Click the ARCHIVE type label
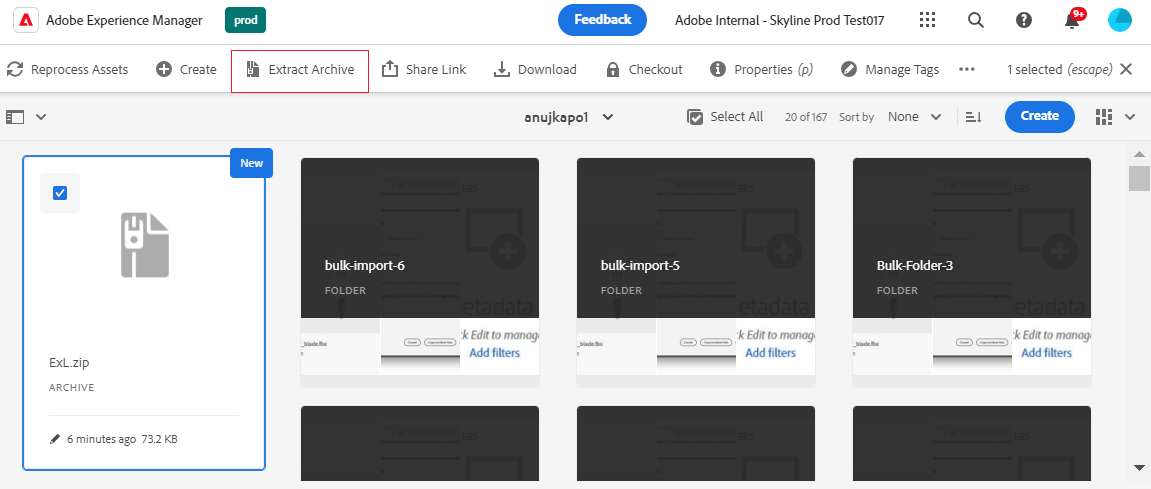 coord(71,387)
